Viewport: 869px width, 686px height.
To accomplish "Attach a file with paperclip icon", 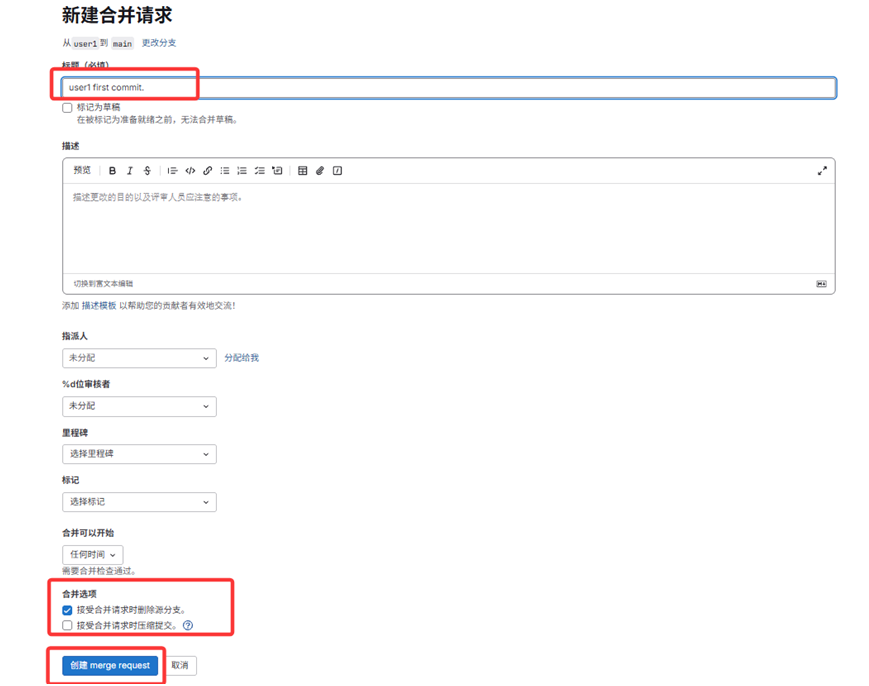I will click(320, 171).
